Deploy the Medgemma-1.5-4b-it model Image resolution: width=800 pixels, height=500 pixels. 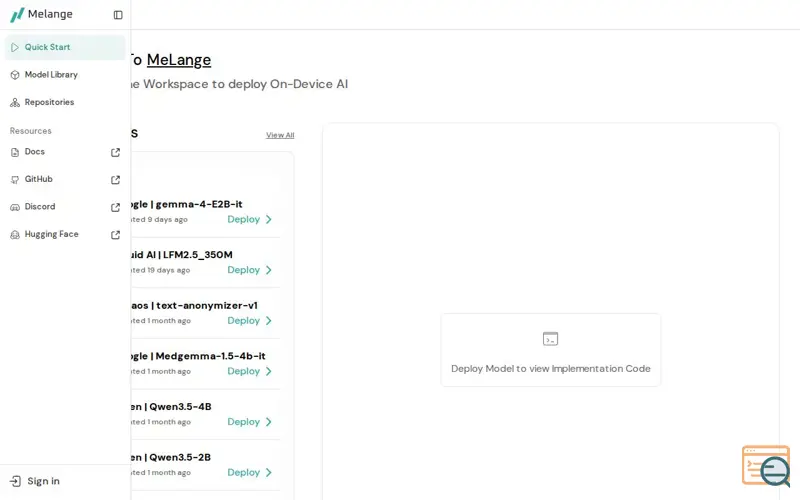[243, 371]
